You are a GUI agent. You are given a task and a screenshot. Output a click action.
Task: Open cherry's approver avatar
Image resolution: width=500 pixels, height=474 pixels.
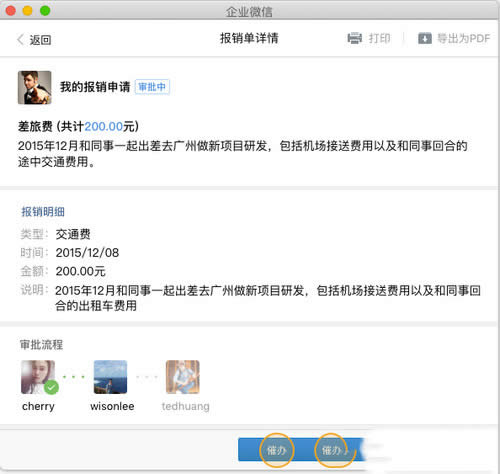tap(38, 377)
